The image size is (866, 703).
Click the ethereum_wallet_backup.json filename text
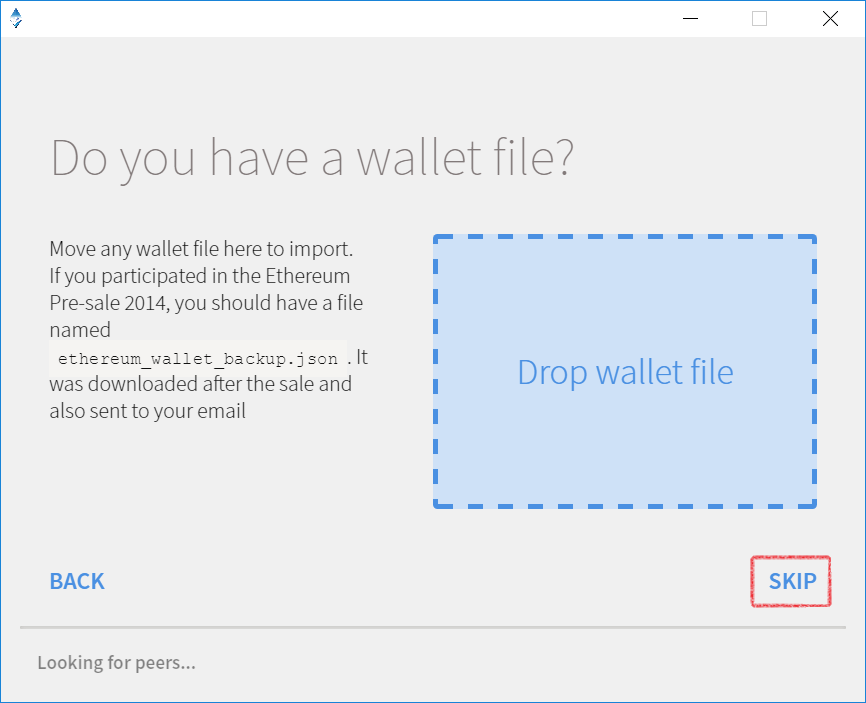[x=198, y=359]
